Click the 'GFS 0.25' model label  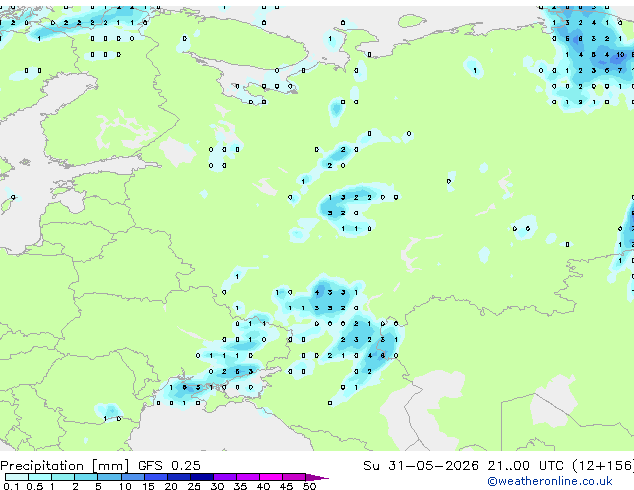pyautogui.click(x=169, y=466)
